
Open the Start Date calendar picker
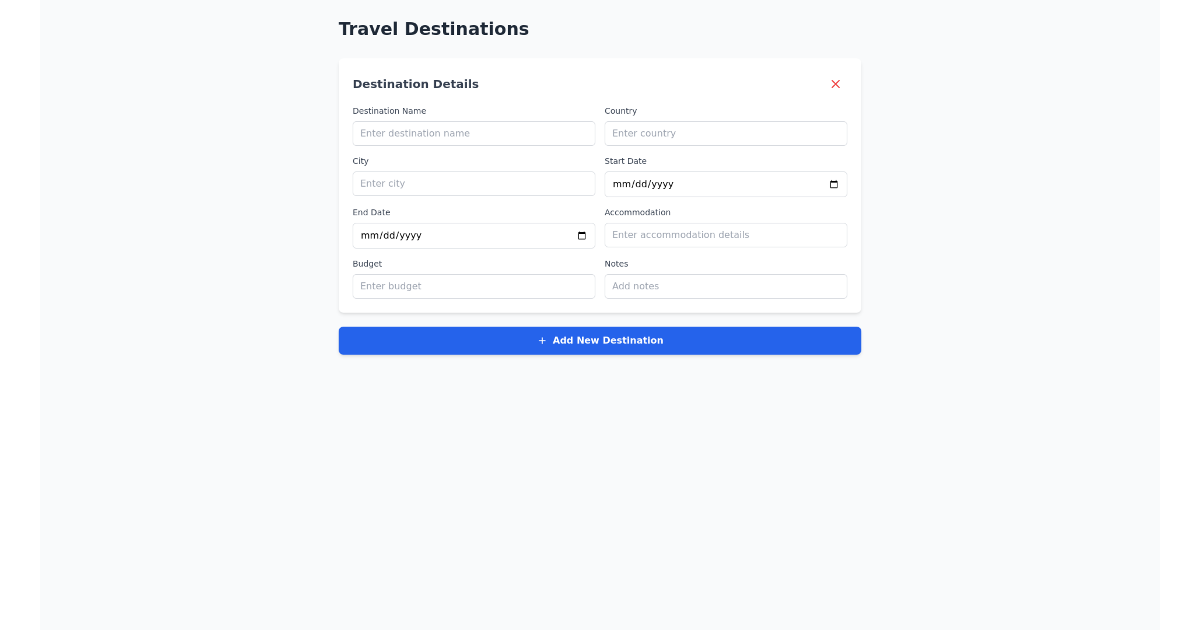(x=833, y=184)
